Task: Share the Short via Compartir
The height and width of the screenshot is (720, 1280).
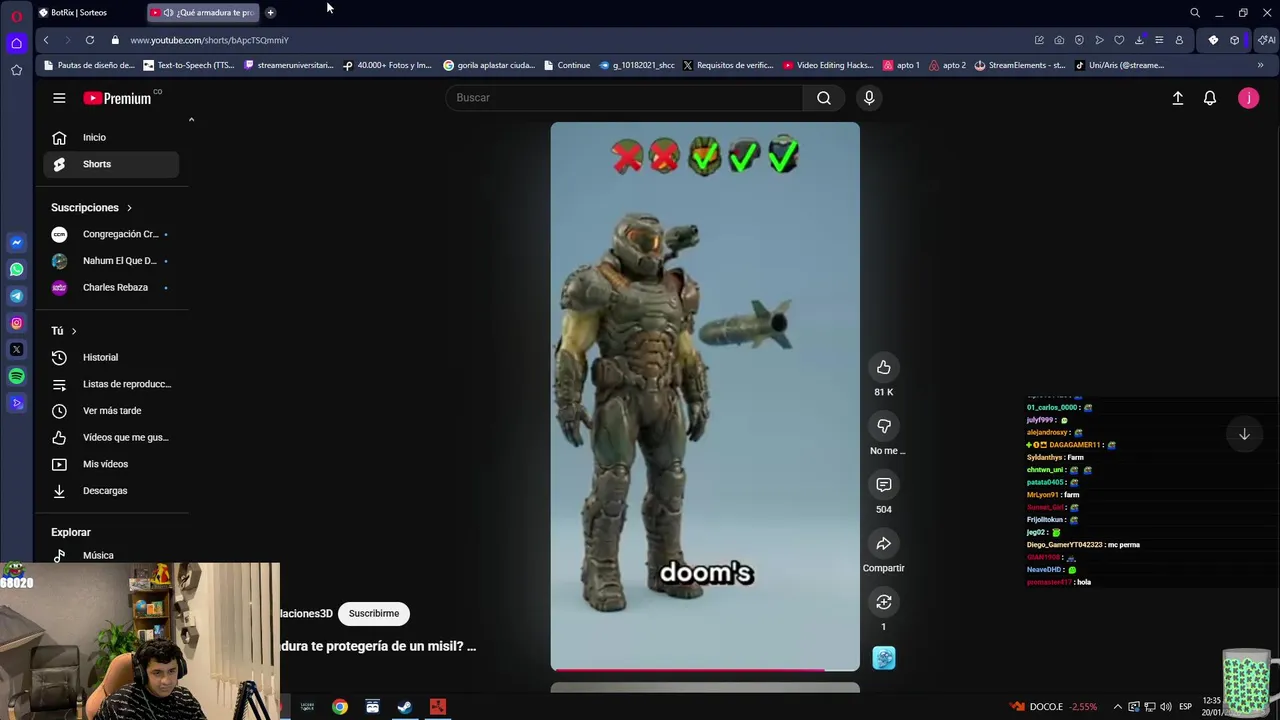Action: click(884, 544)
